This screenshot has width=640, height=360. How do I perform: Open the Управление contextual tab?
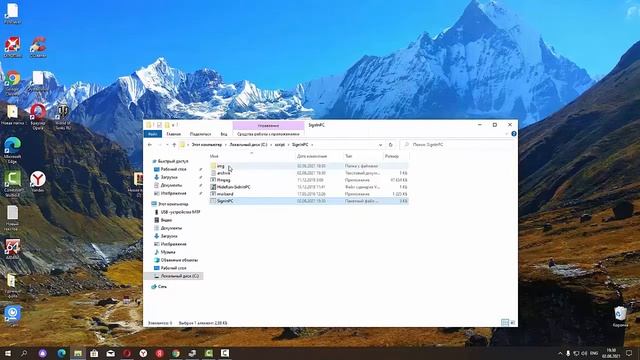(268, 125)
